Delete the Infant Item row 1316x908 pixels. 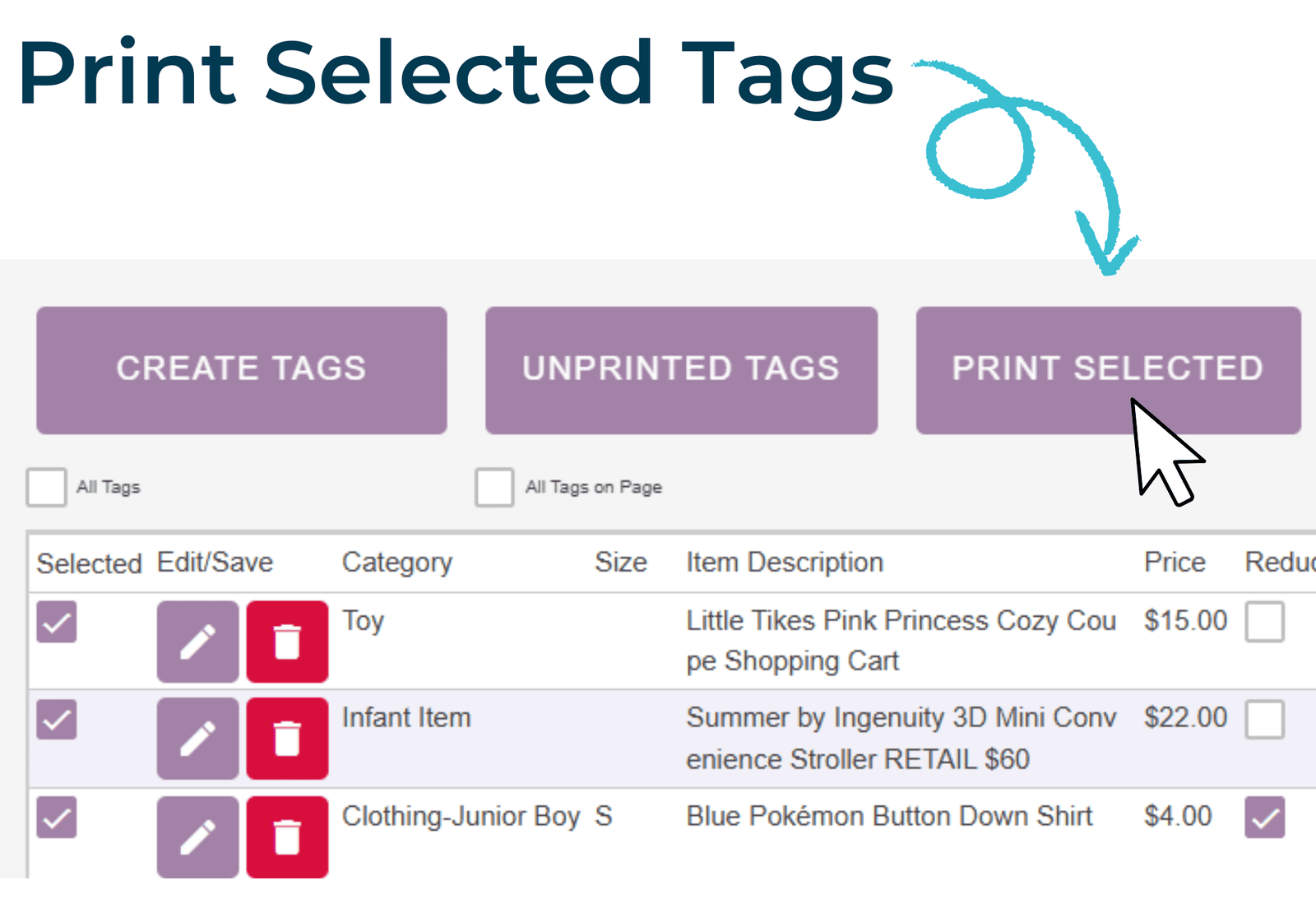click(x=287, y=739)
